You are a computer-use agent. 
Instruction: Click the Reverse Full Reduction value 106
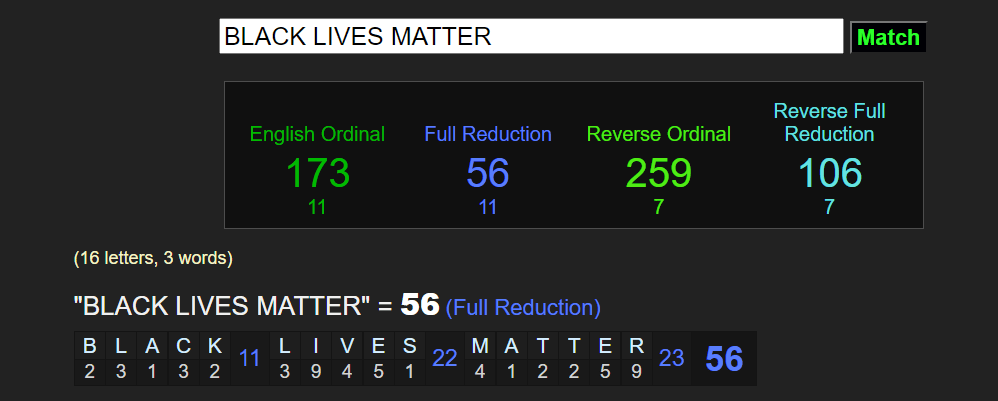click(830, 174)
